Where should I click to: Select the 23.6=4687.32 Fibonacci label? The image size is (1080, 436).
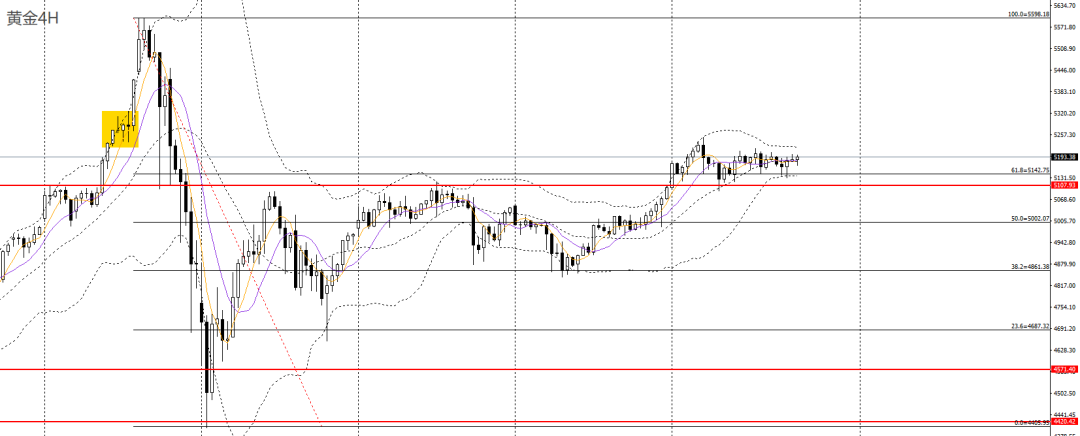tap(1030, 326)
